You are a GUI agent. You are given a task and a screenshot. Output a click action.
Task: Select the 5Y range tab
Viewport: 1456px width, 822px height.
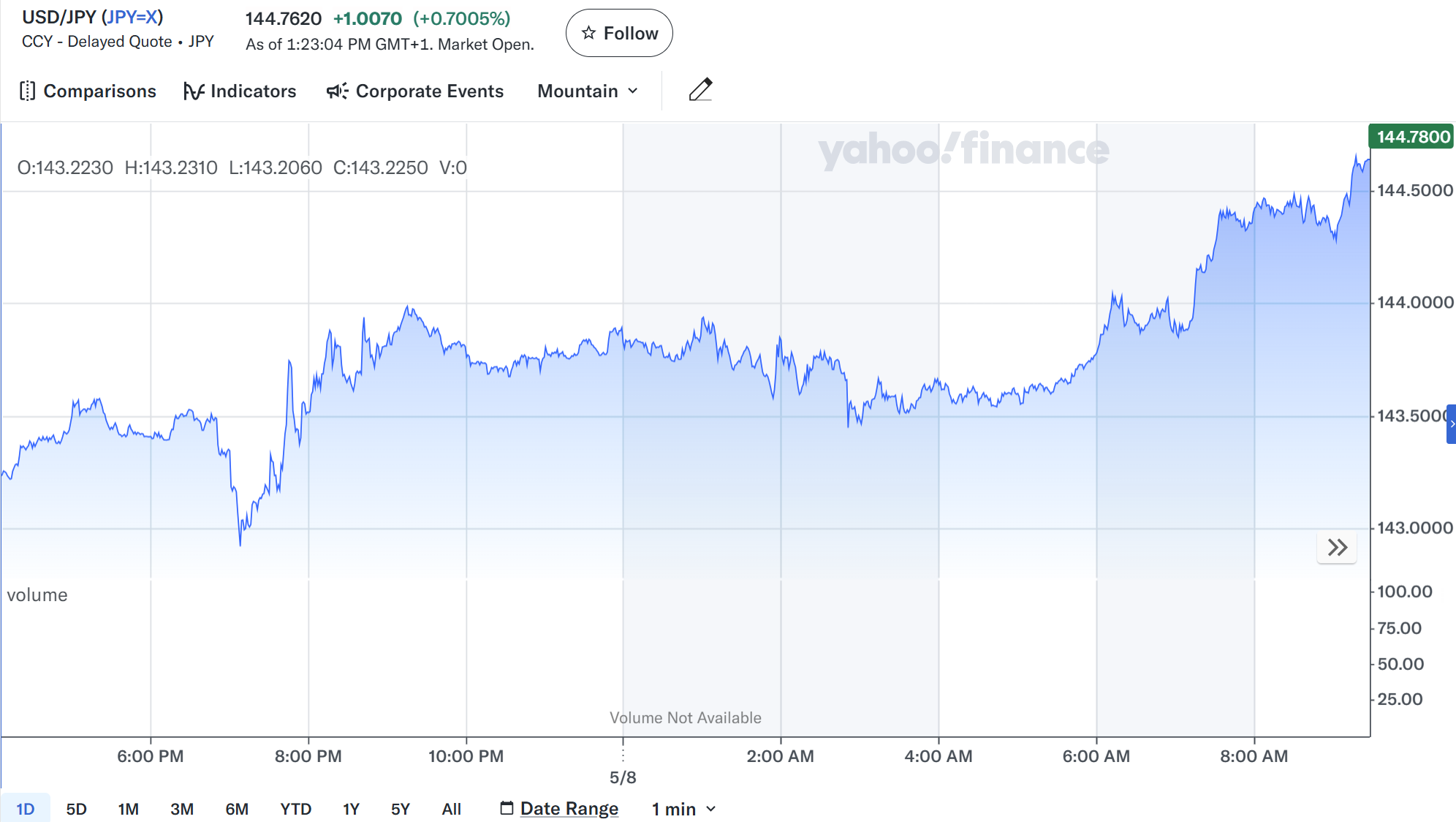coord(401,809)
